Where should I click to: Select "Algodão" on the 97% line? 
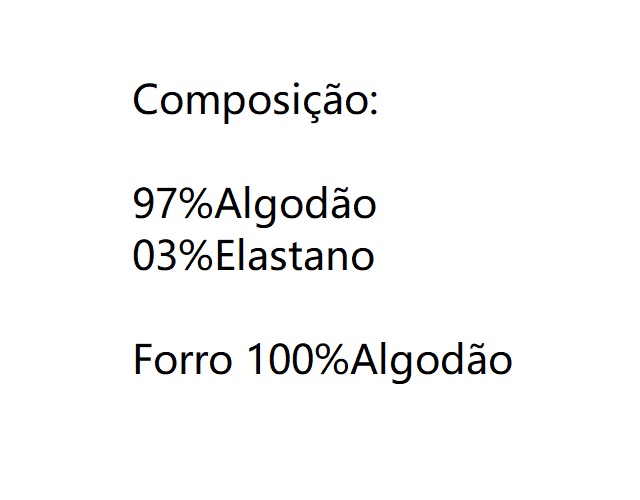click(295, 205)
